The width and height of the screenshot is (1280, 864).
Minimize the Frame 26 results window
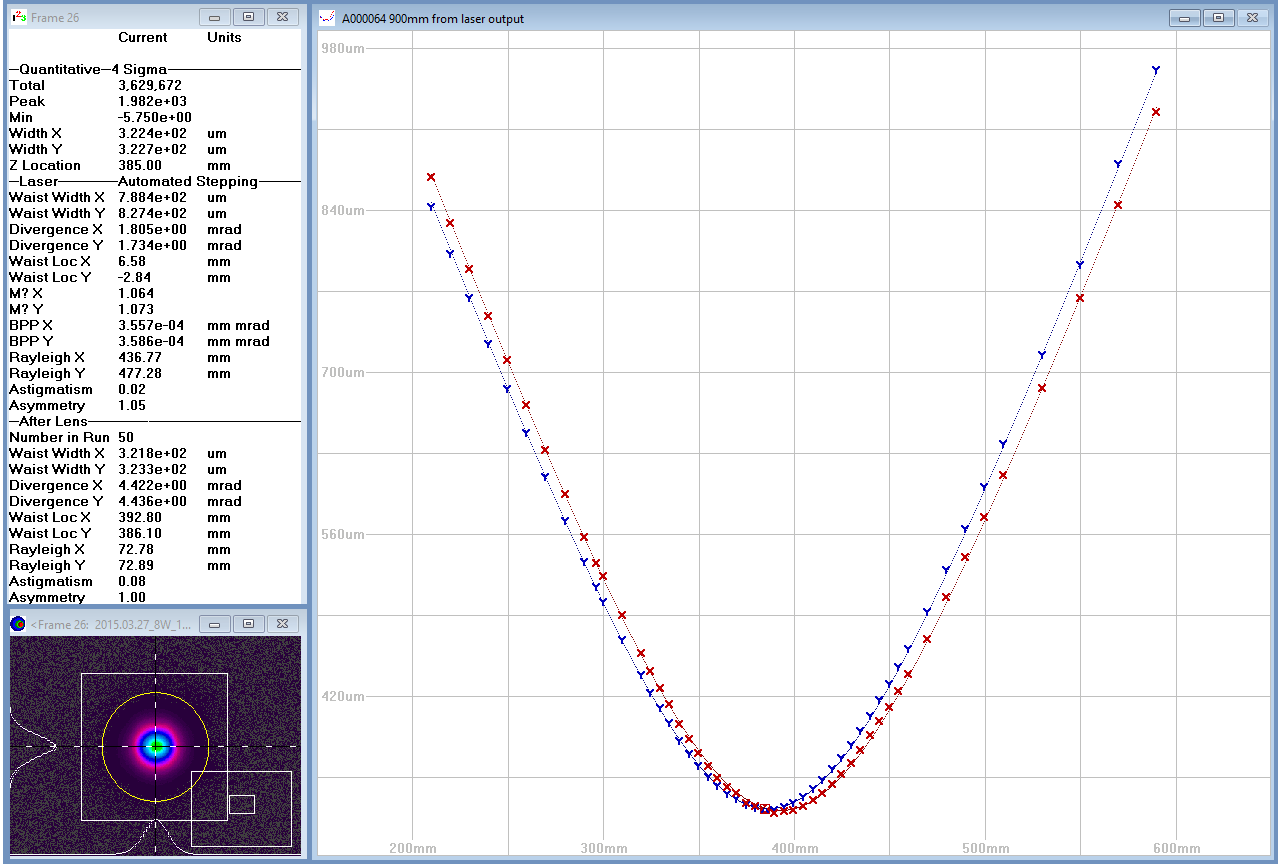(215, 17)
